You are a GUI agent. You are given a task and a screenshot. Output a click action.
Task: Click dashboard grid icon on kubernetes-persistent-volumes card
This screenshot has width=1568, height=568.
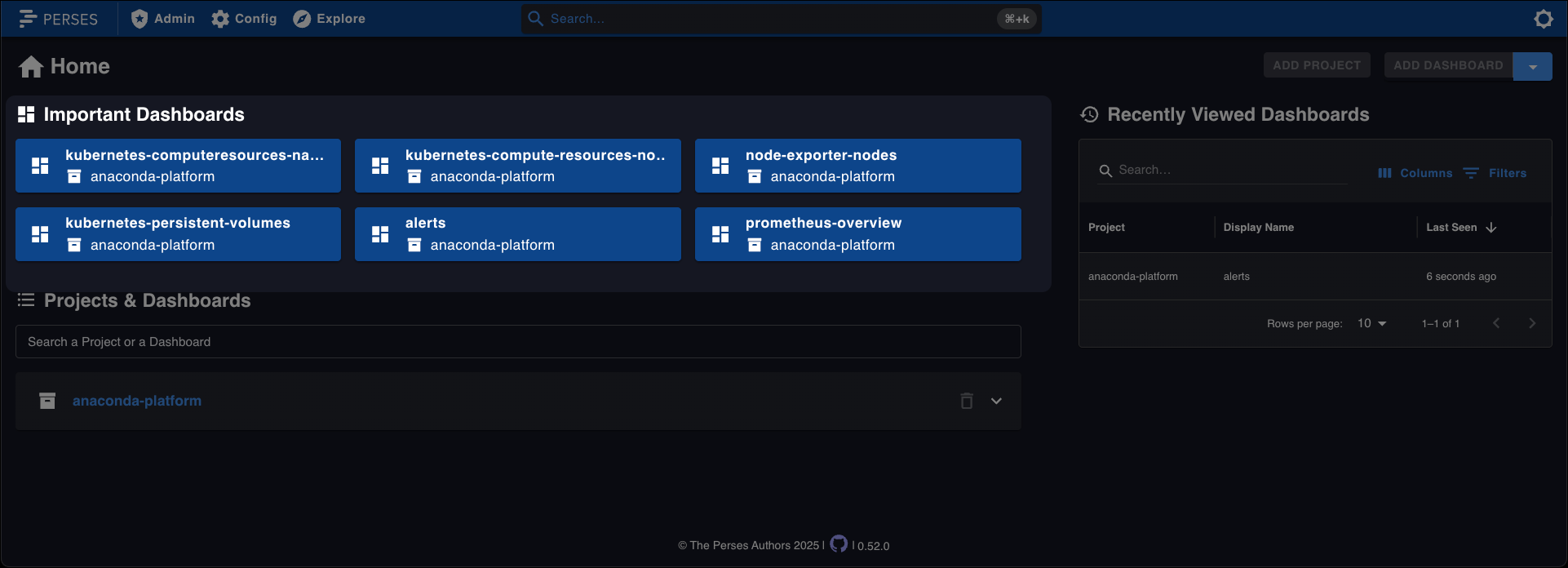pos(40,234)
